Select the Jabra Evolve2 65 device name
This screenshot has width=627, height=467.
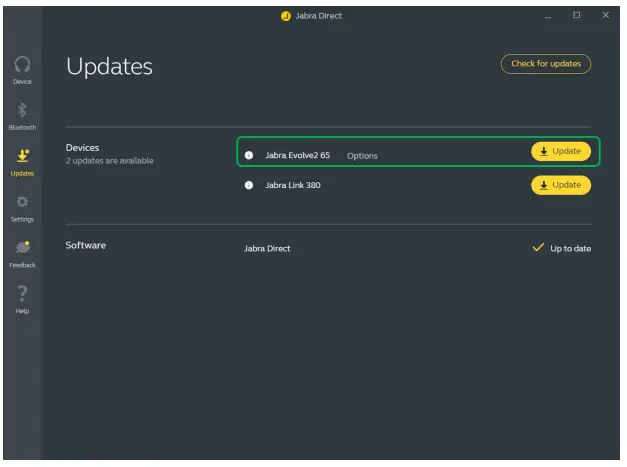tap(297, 155)
